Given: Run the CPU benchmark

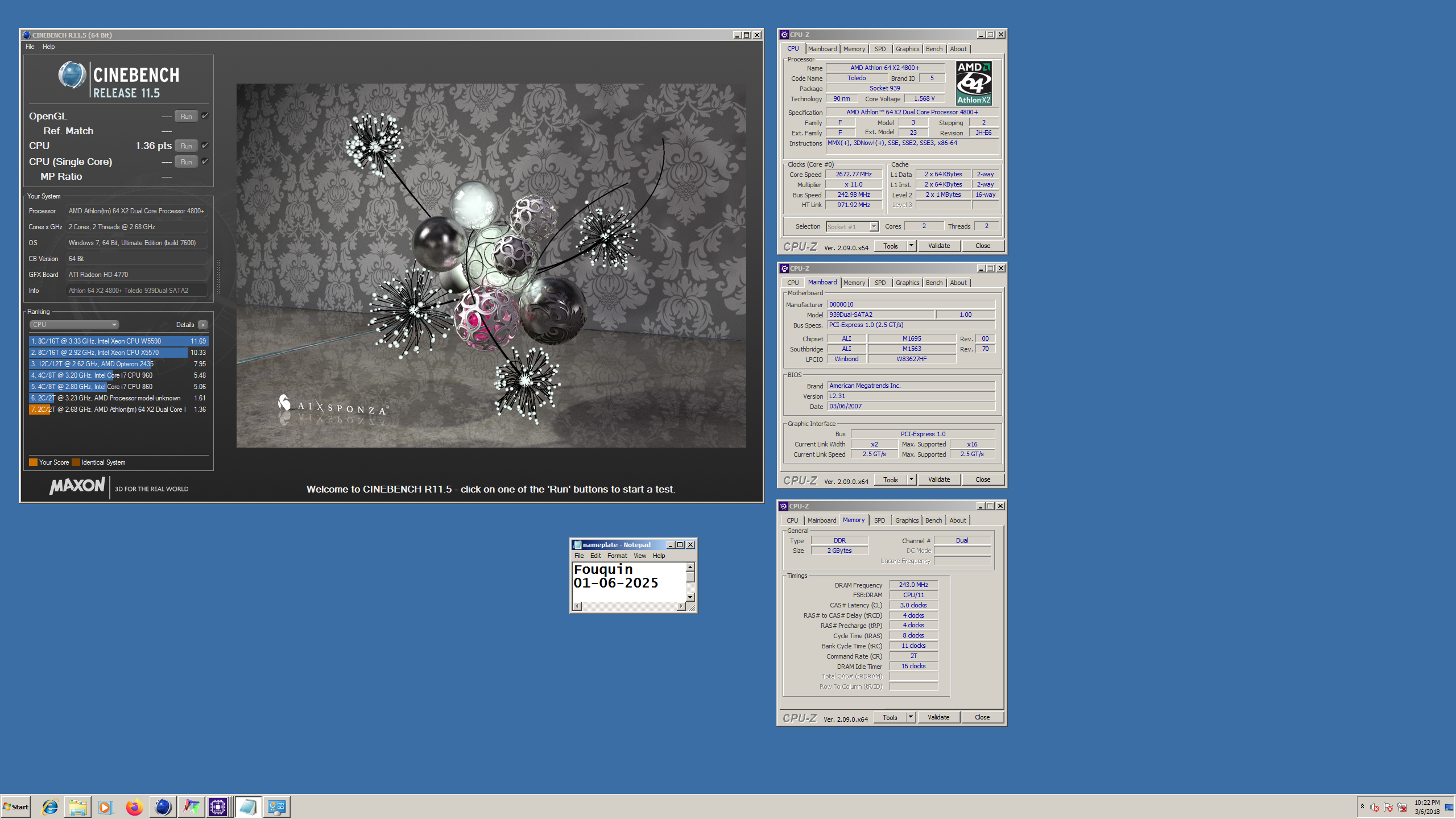Looking at the screenshot, I should [x=186, y=146].
